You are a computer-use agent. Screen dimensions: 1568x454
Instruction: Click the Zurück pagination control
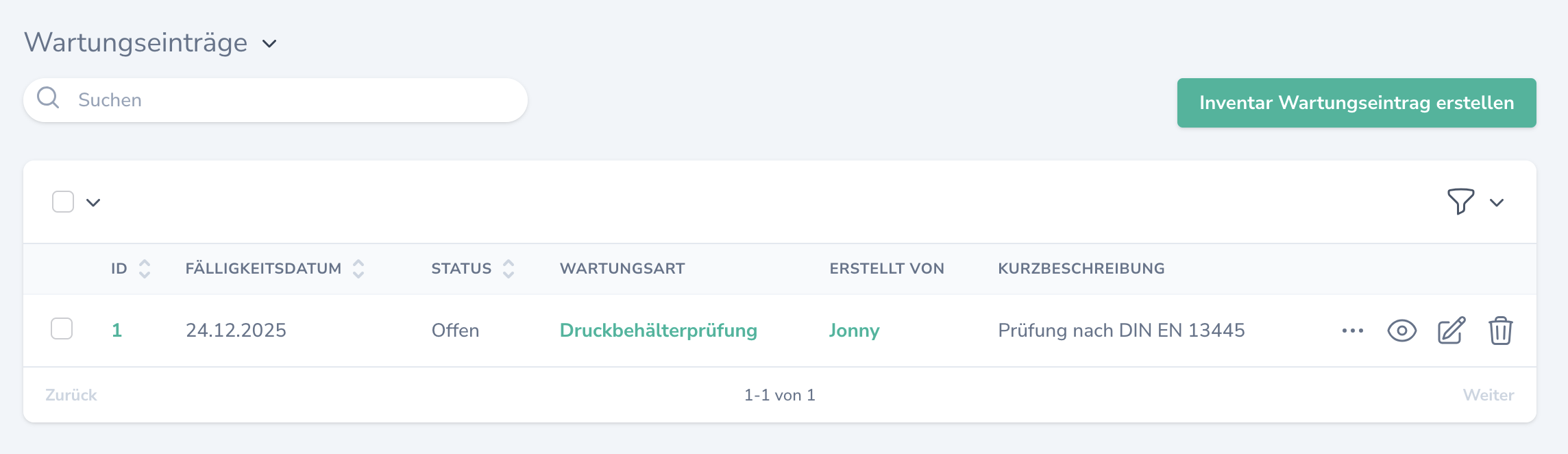coord(70,394)
